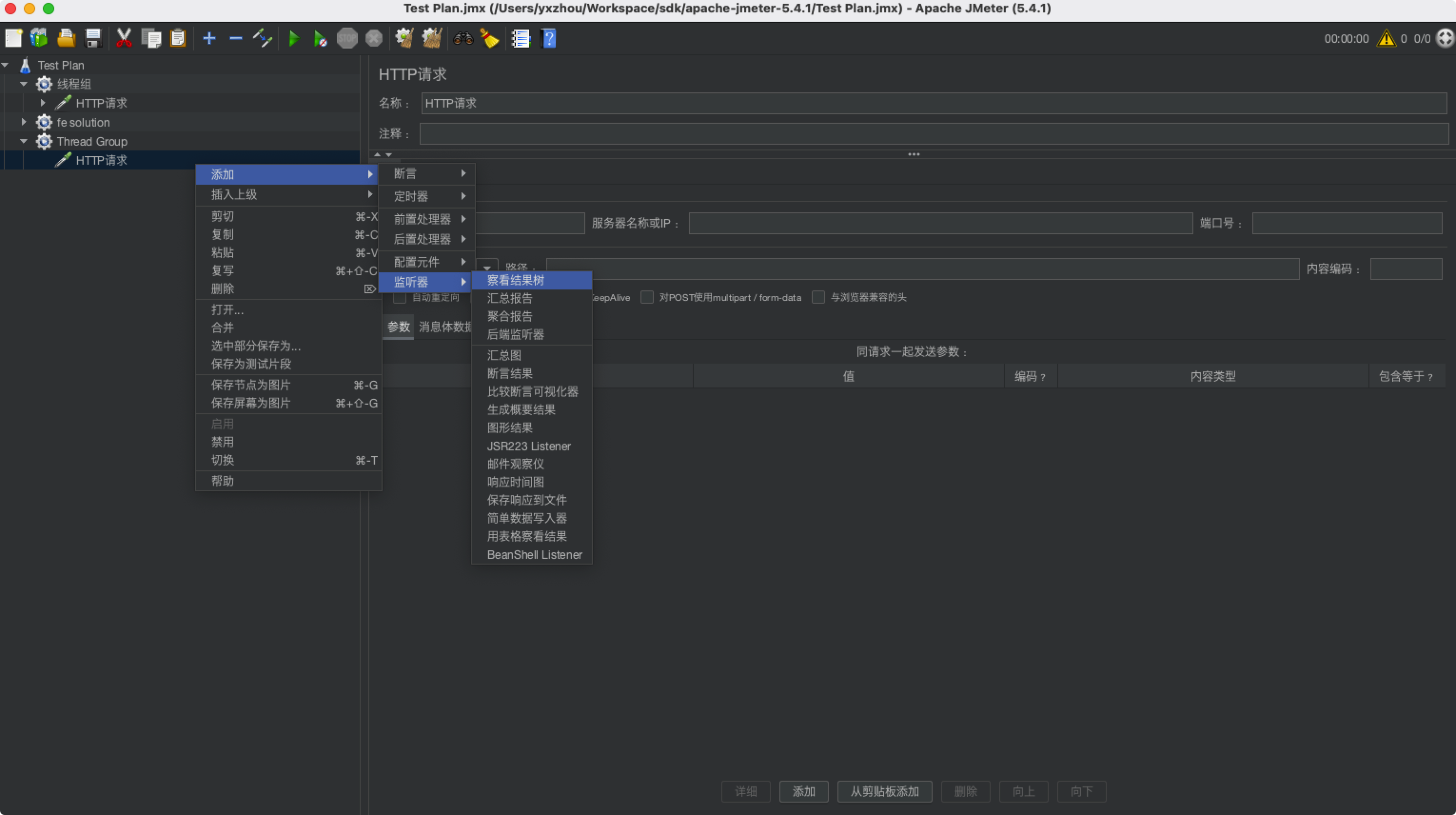Viewport: 1456px width, 815px height.
Task: Click the Clear broom icon
Action: coord(404,39)
